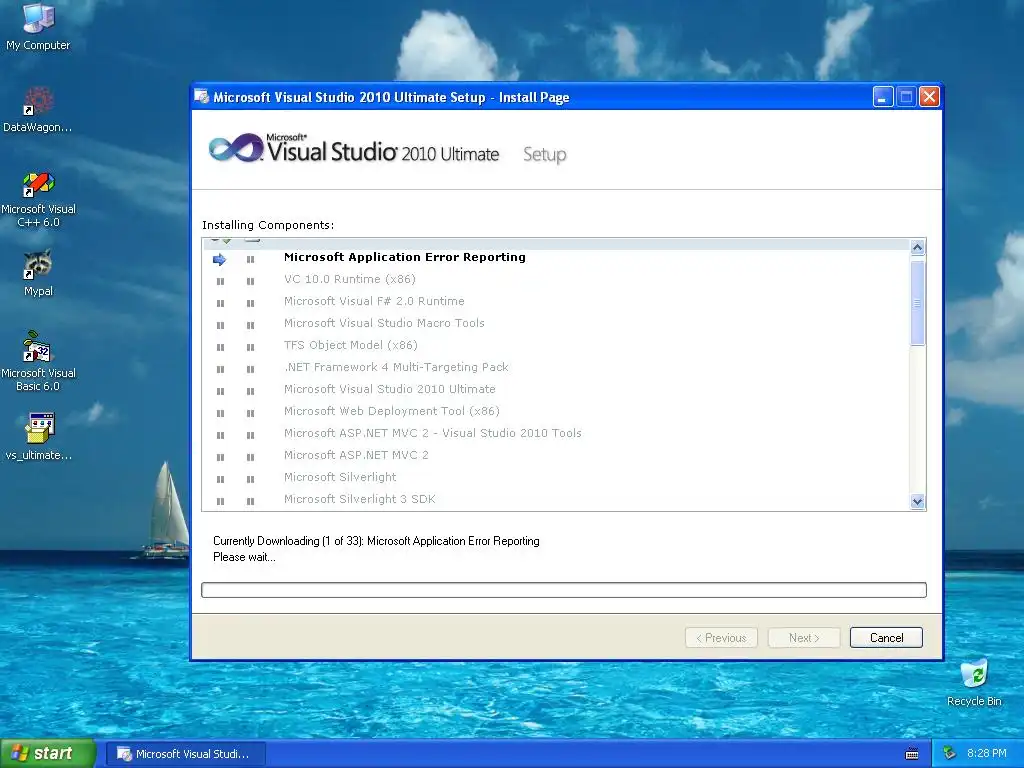Screen dimensions: 1024x768
Task: Select the Microsoft ASP.NET MVC 2 row
Action: point(556,455)
